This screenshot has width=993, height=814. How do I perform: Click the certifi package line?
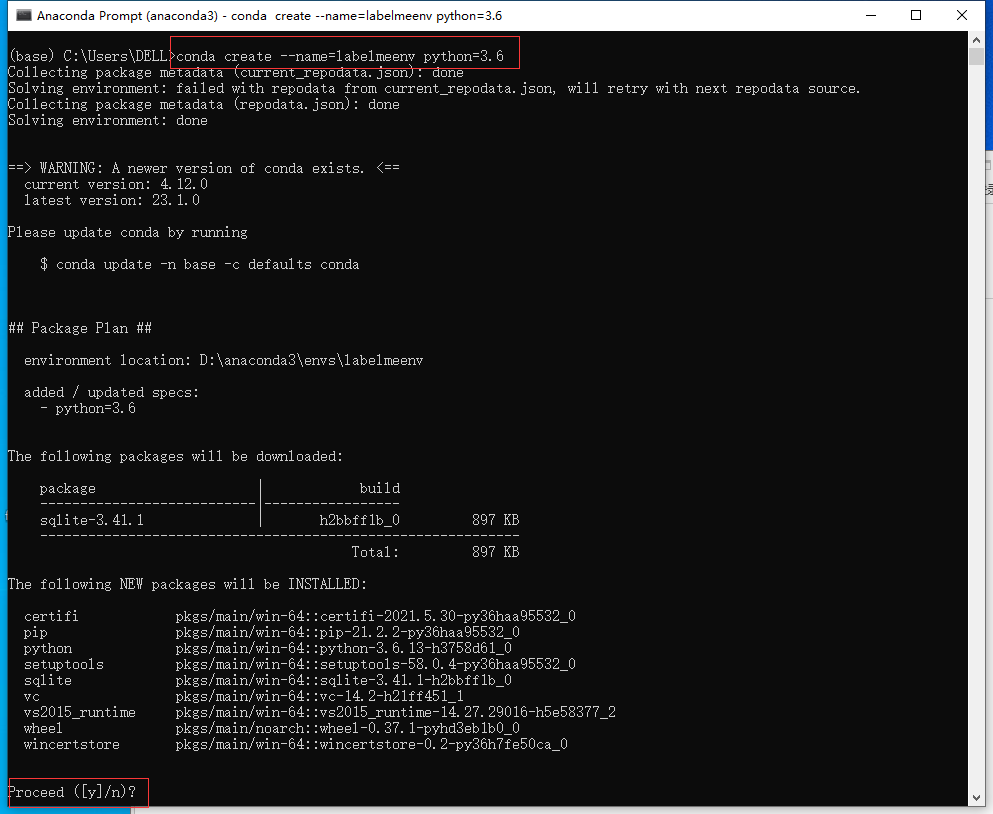pos(300,616)
